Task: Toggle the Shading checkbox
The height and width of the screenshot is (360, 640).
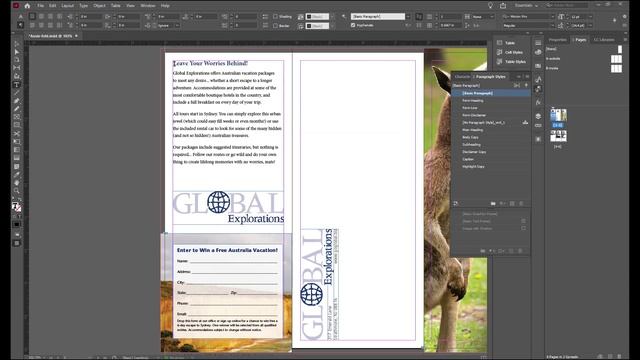Action: coord(276,16)
